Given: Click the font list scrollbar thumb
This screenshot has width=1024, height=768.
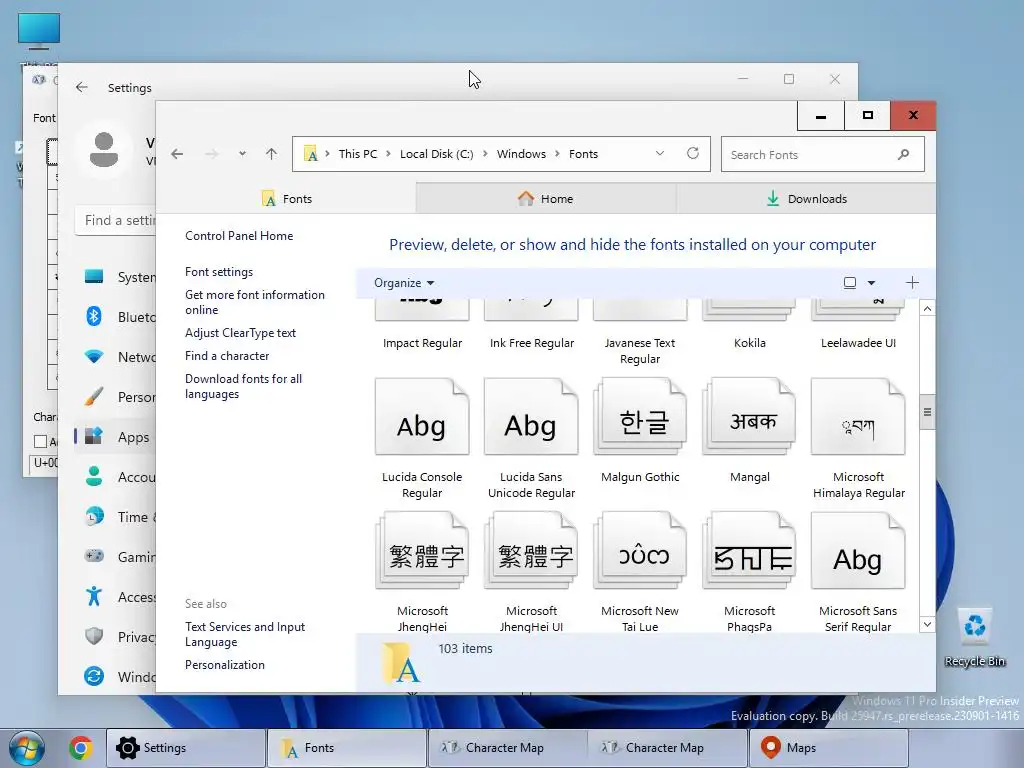Looking at the screenshot, I should tap(927, 412).
